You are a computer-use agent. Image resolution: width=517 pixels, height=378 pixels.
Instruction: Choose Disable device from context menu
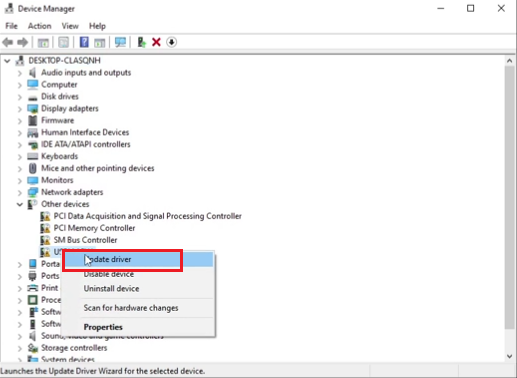(x=139, y=274)
